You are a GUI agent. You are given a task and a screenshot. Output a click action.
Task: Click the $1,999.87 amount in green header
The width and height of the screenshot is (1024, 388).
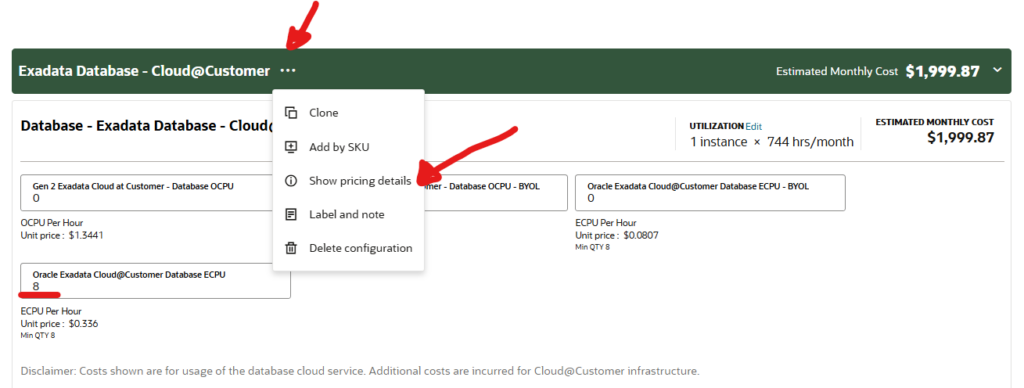942,71
